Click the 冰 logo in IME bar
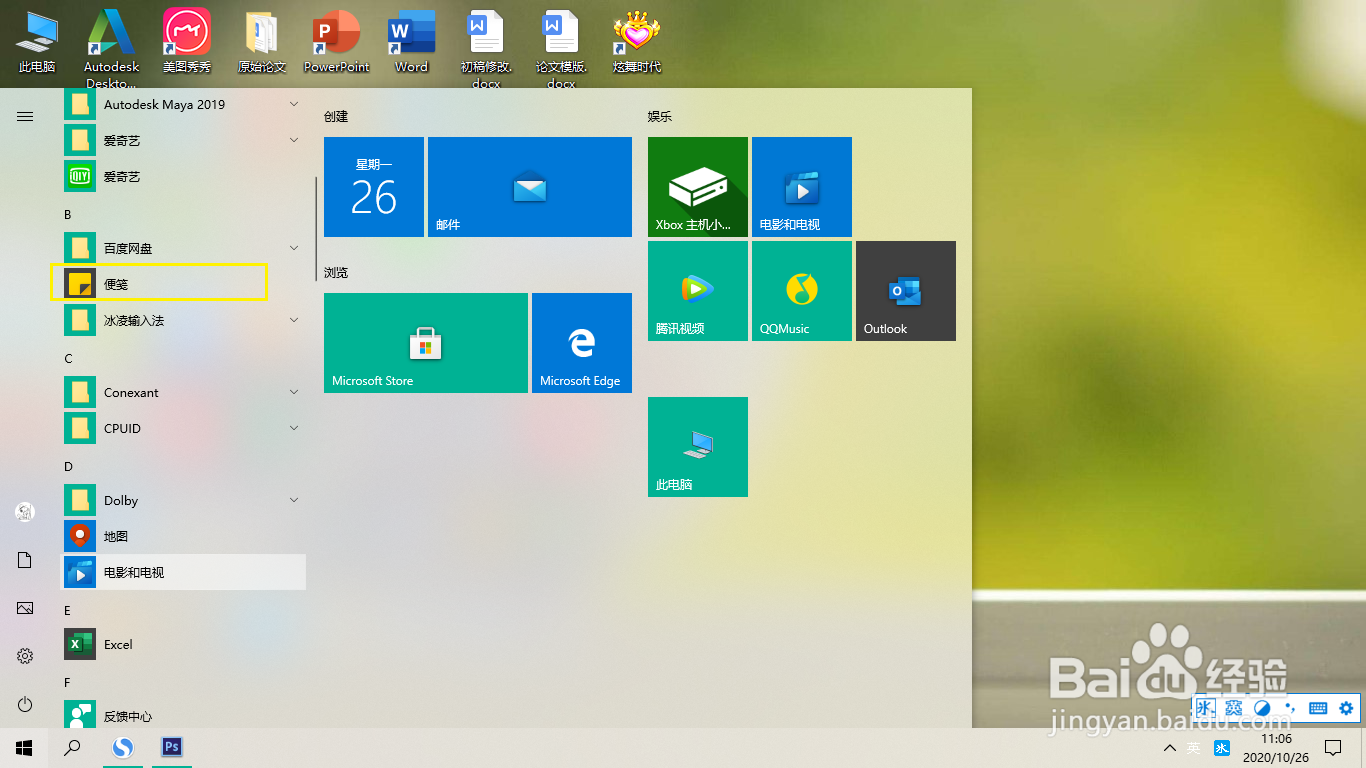Image resolution: width=1366 pixels, height=768 pixels. pyautogui.click(x=1205, y=708)
